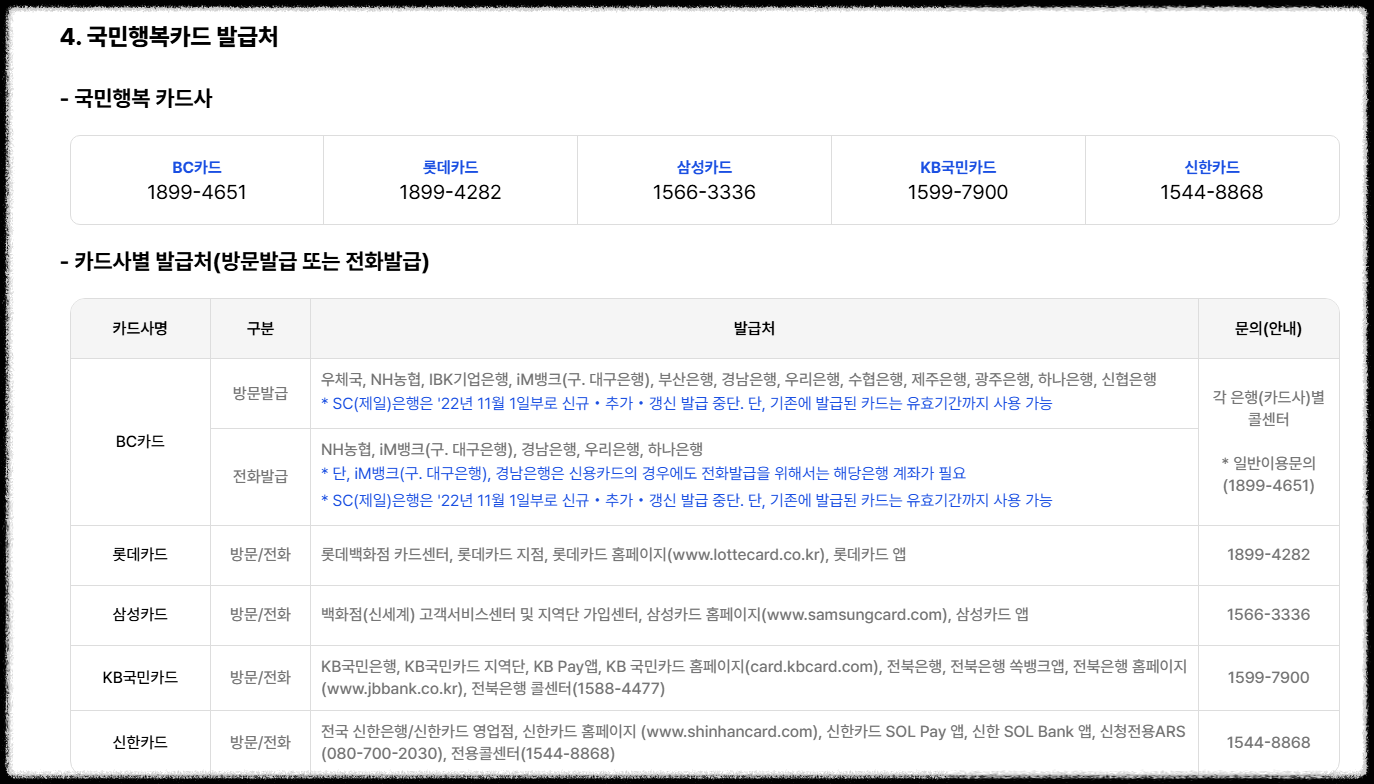
Task: Click the KB국민은행, KB국민카드 지역단 issuing text
Action: point(754,677)
